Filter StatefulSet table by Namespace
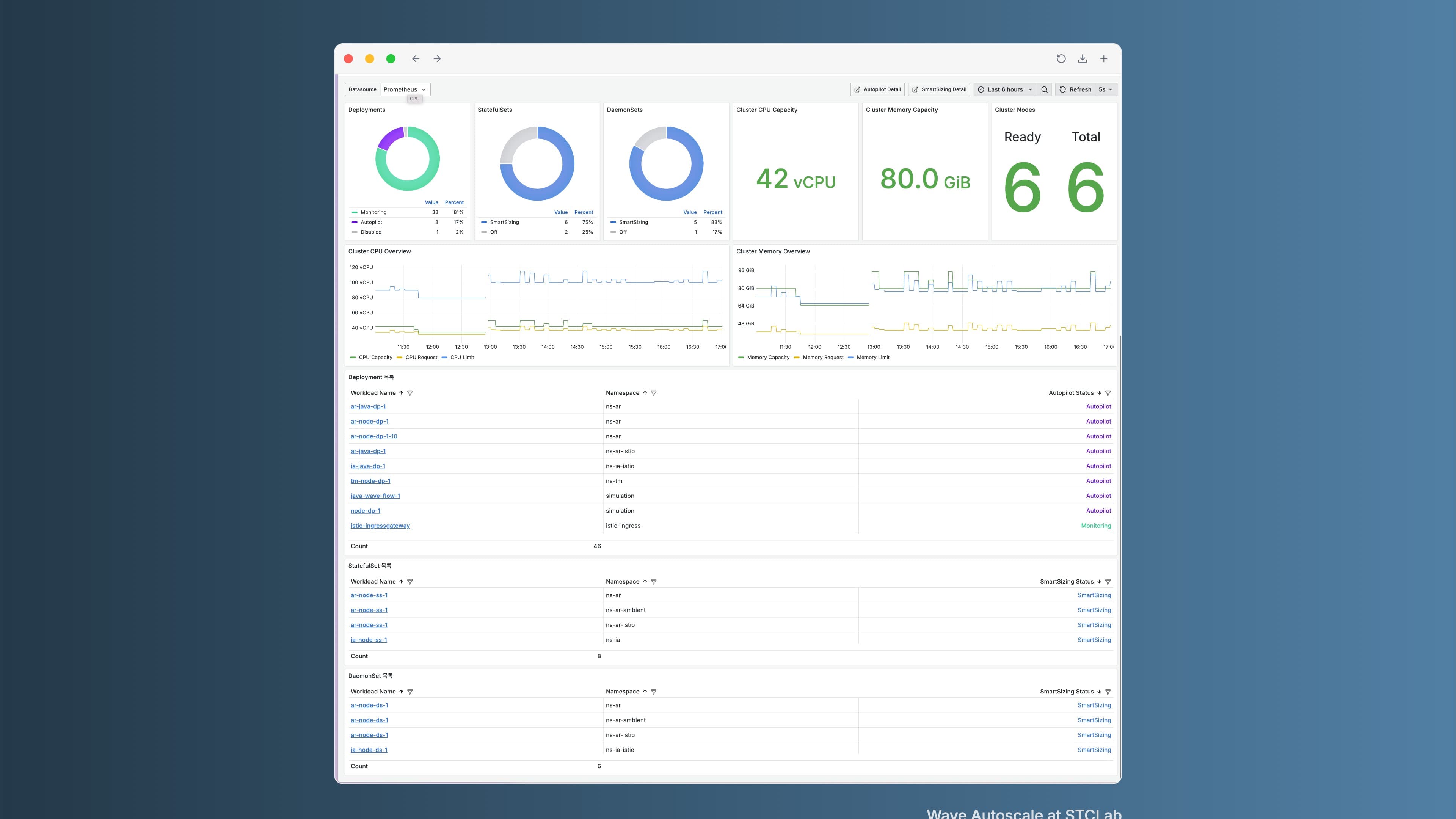The height and width of the screenshot is (819, 1456). pyautogui.click(x=653, y=582)
